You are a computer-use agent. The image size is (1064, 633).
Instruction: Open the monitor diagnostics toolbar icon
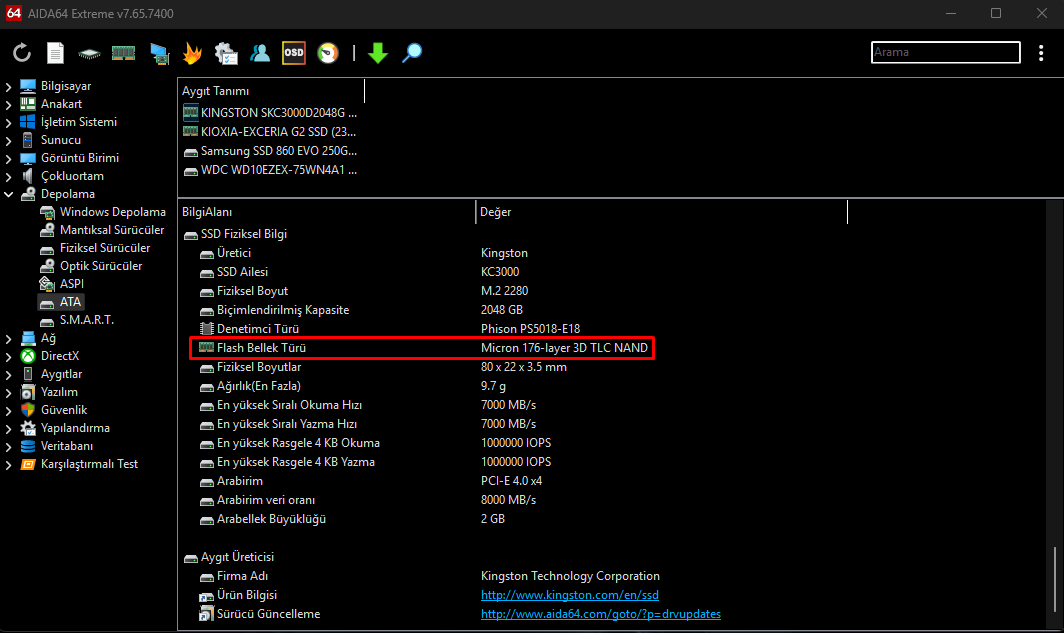point(159,53)
